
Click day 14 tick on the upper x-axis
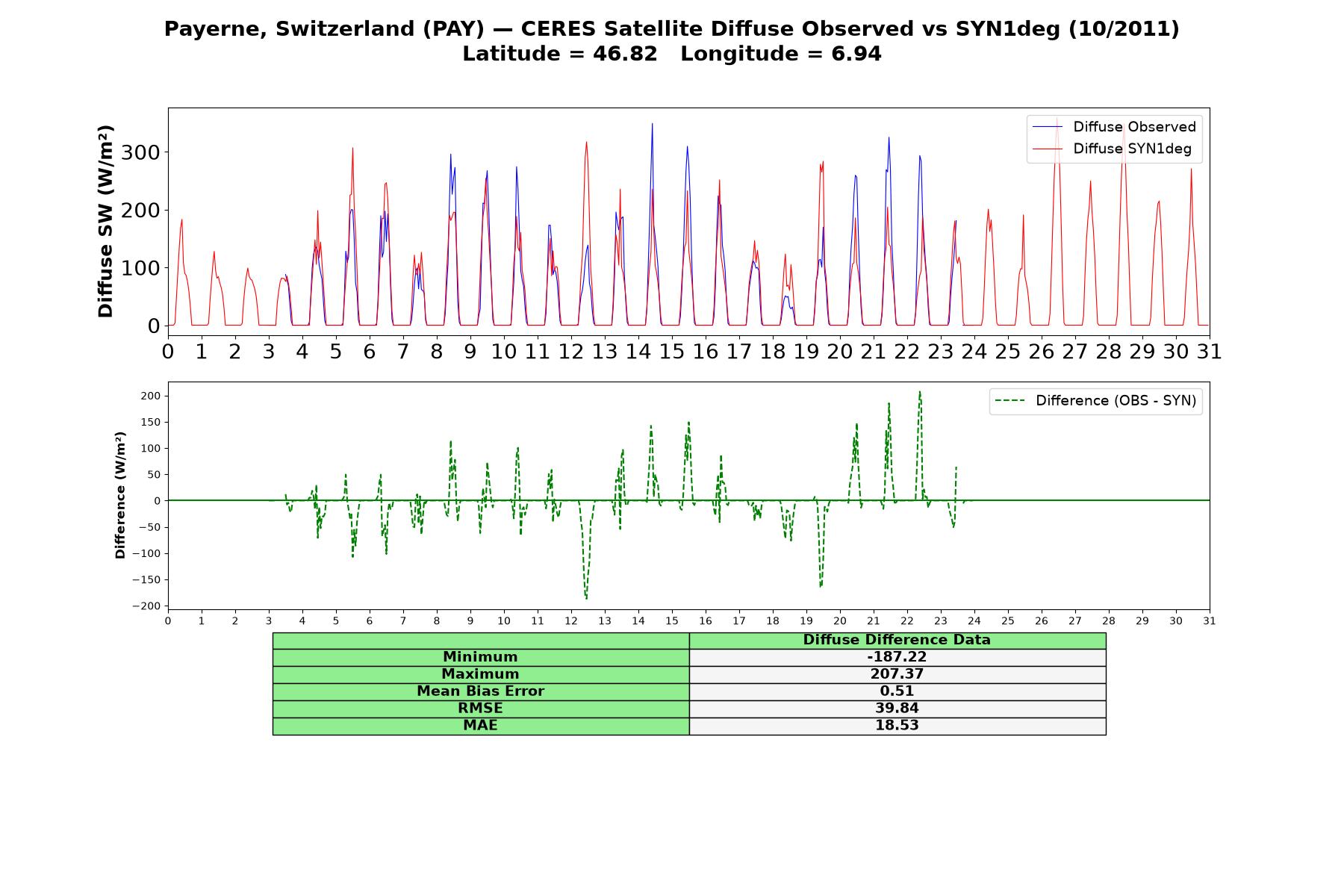point(638,351)
